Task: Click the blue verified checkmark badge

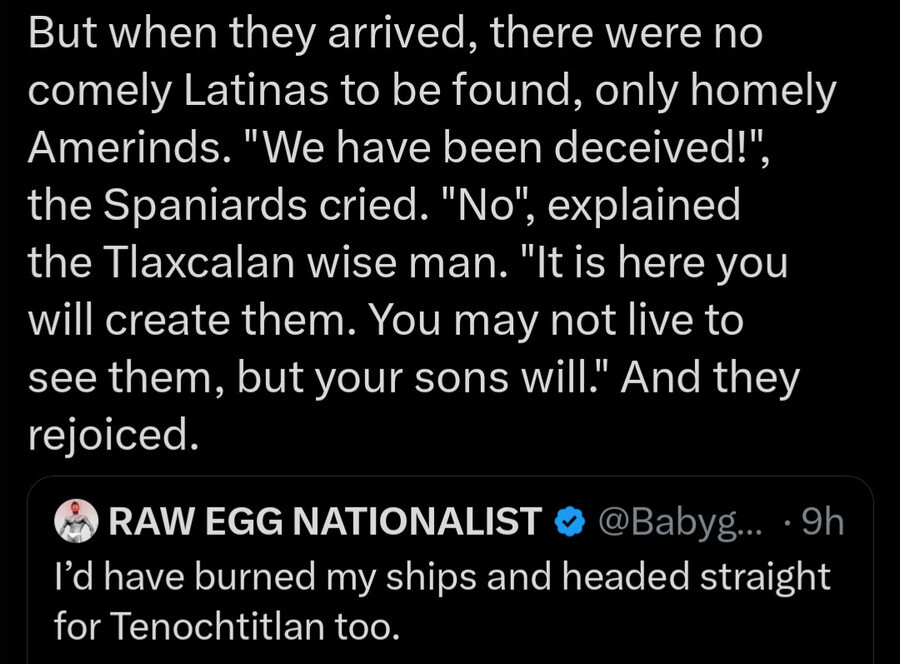Action: (x=569, y=522)
